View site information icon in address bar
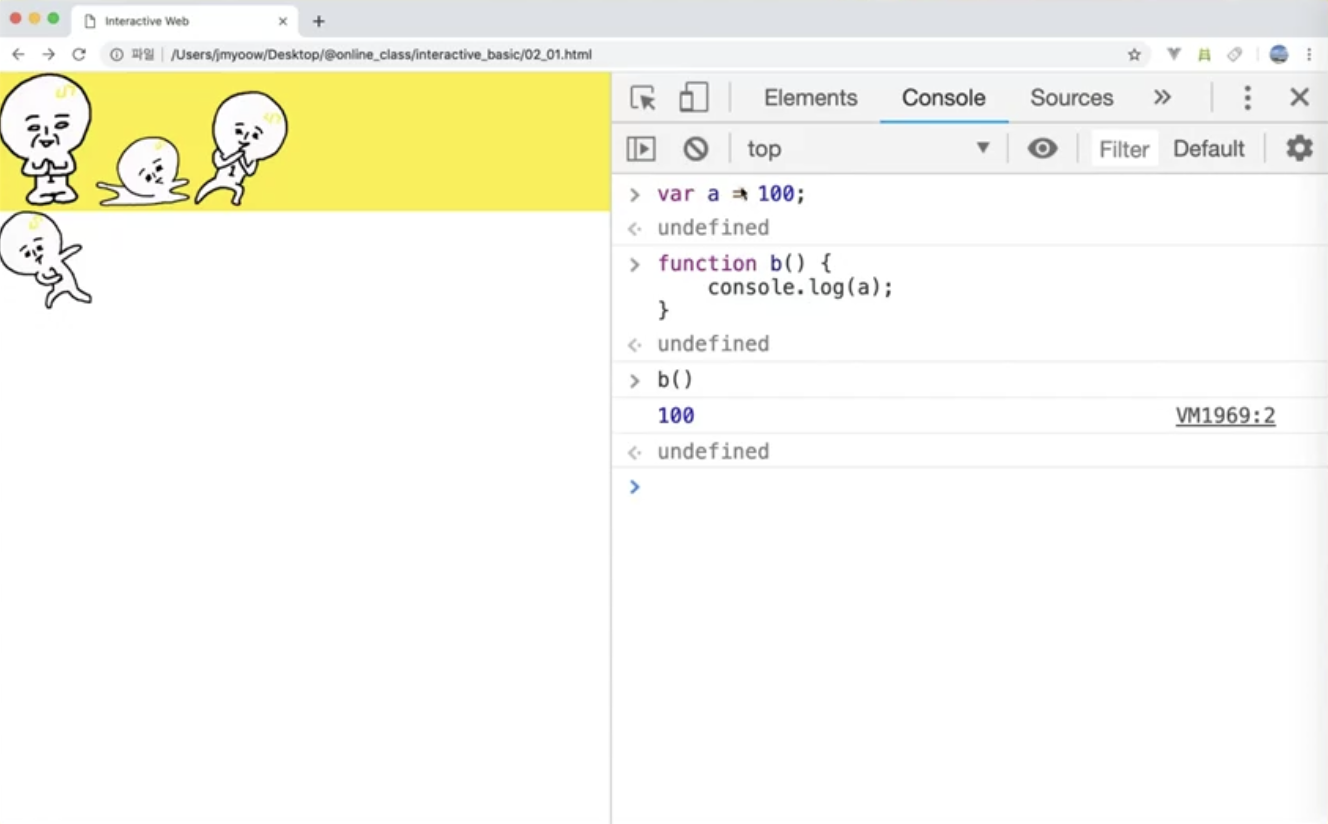 pyautogui.click(x=116, y=54)
